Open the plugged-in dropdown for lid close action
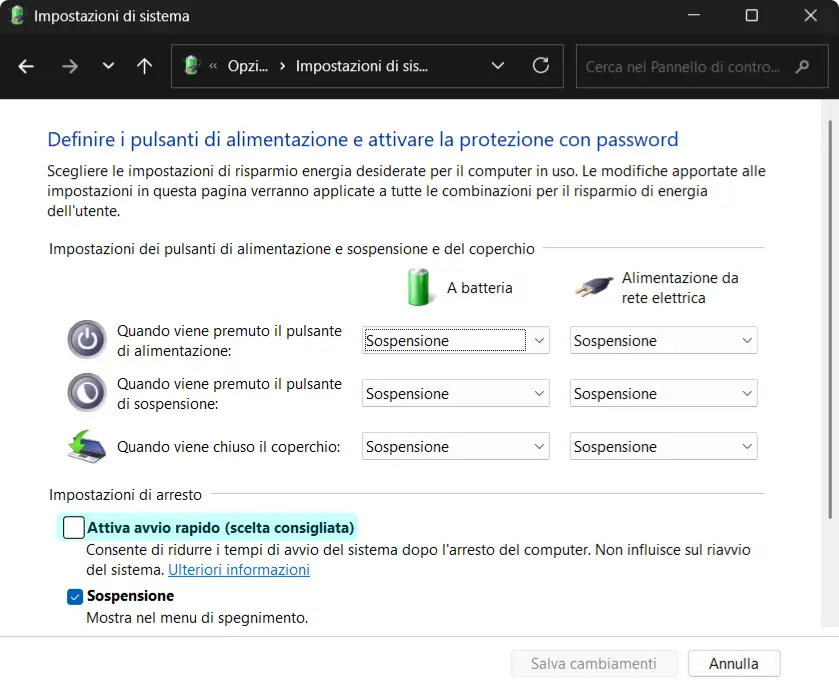This screenshot has height=687, width=839. [x=663, y=446]
